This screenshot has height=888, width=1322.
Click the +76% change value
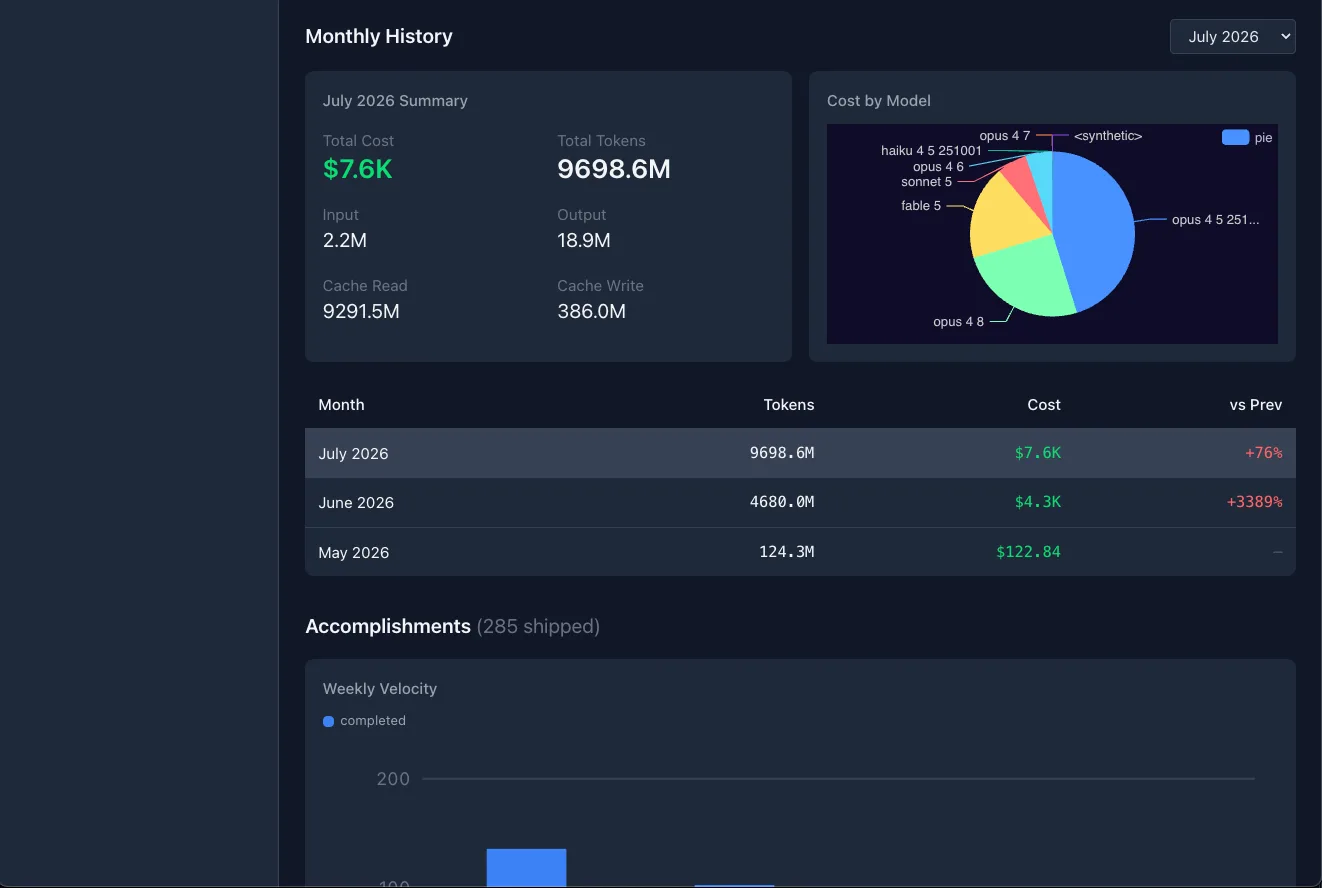[1264, 453]
